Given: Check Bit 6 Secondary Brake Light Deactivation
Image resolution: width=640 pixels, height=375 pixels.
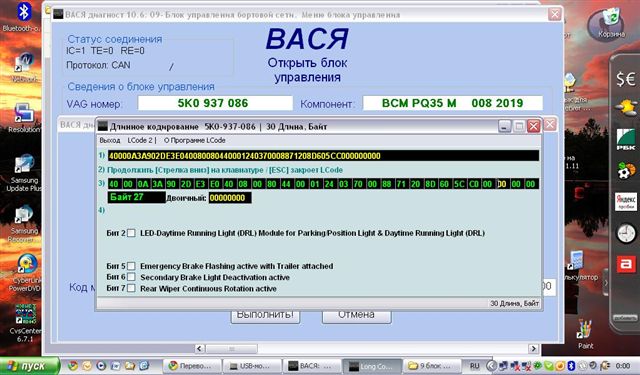Looking at the screenshot, I should coord(131,277).
